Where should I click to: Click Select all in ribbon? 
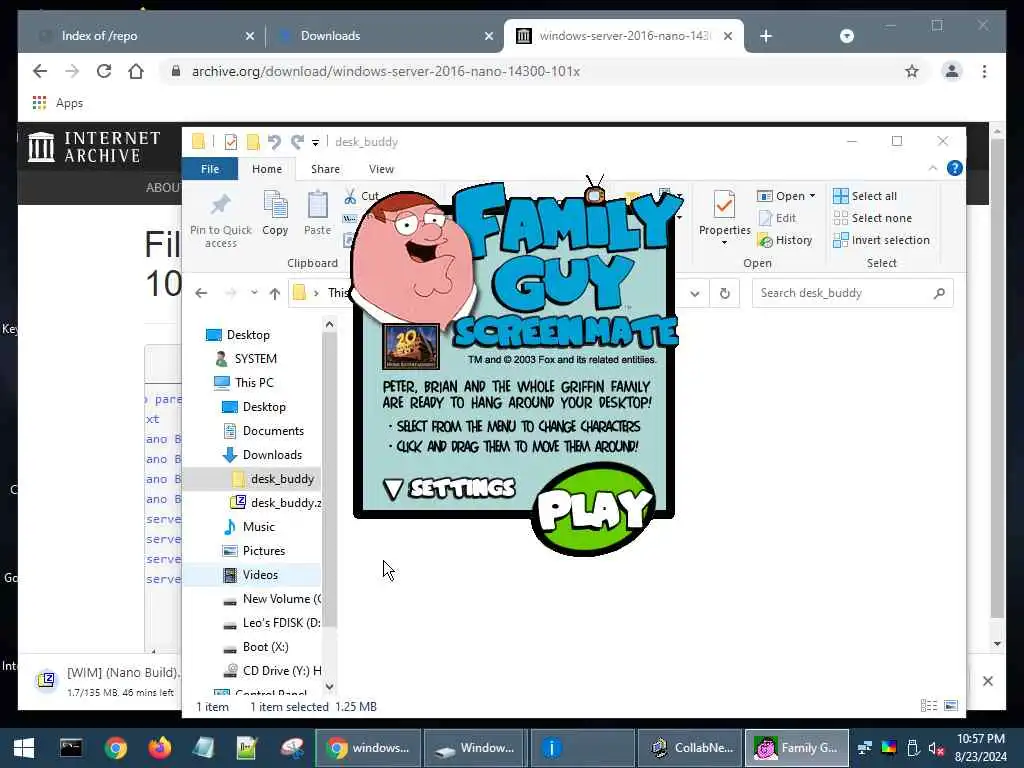(x=865, y=196)
